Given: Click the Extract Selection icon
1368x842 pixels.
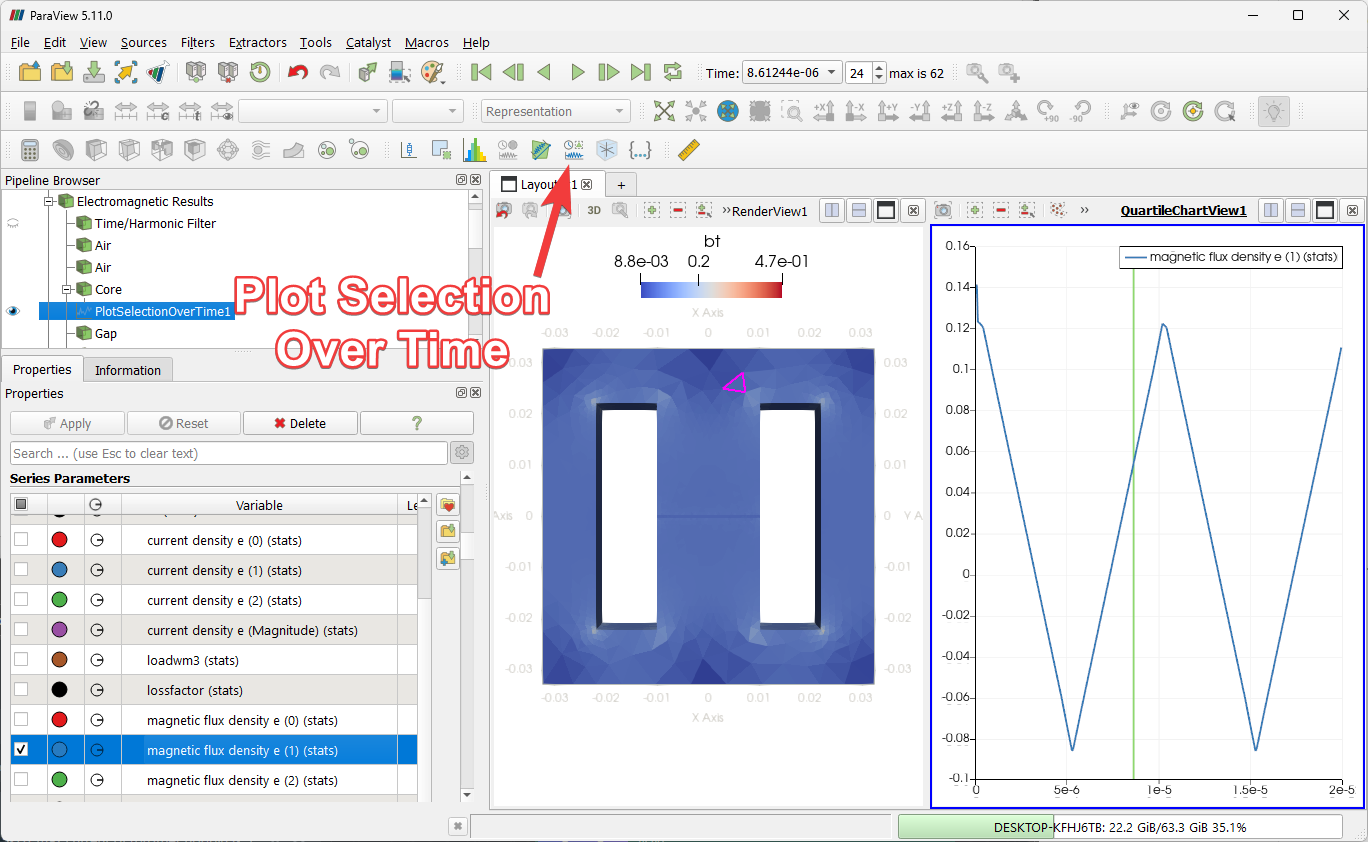Looking at the screenshot, I should coord(440,150).
